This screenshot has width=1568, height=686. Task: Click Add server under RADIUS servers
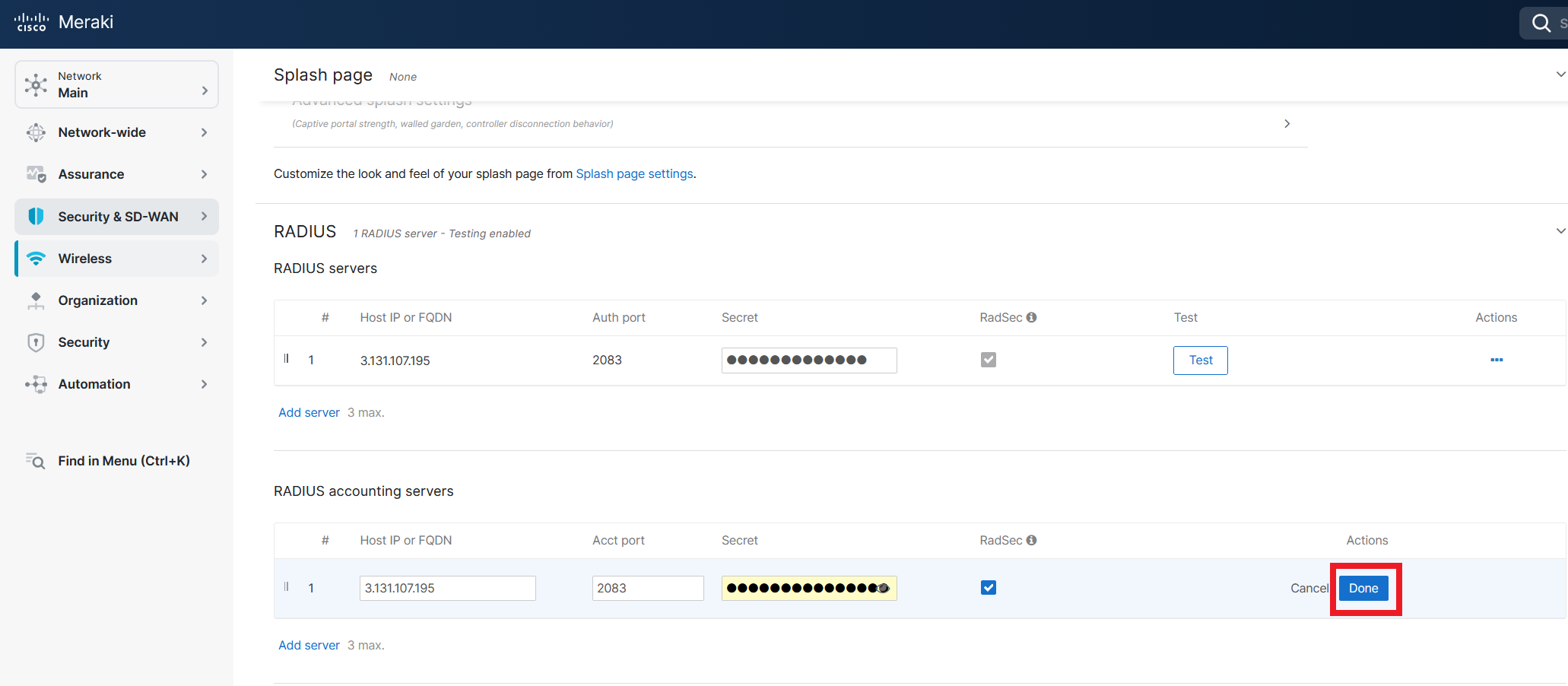[x=309, y=412]
